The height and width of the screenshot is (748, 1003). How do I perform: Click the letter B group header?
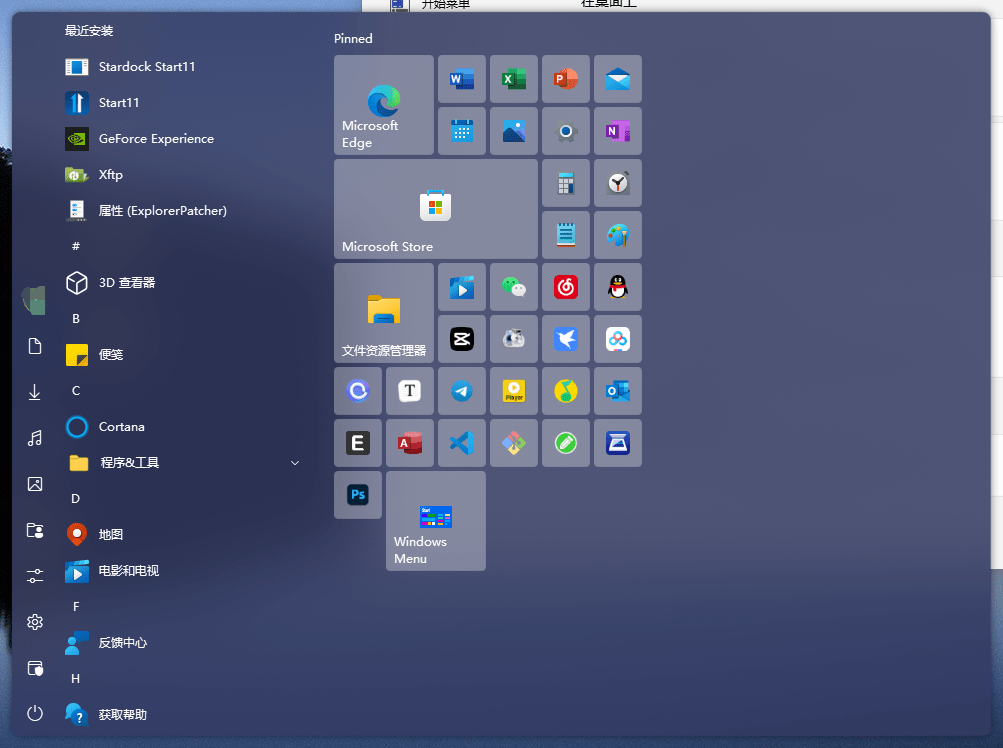click(76, 319)
